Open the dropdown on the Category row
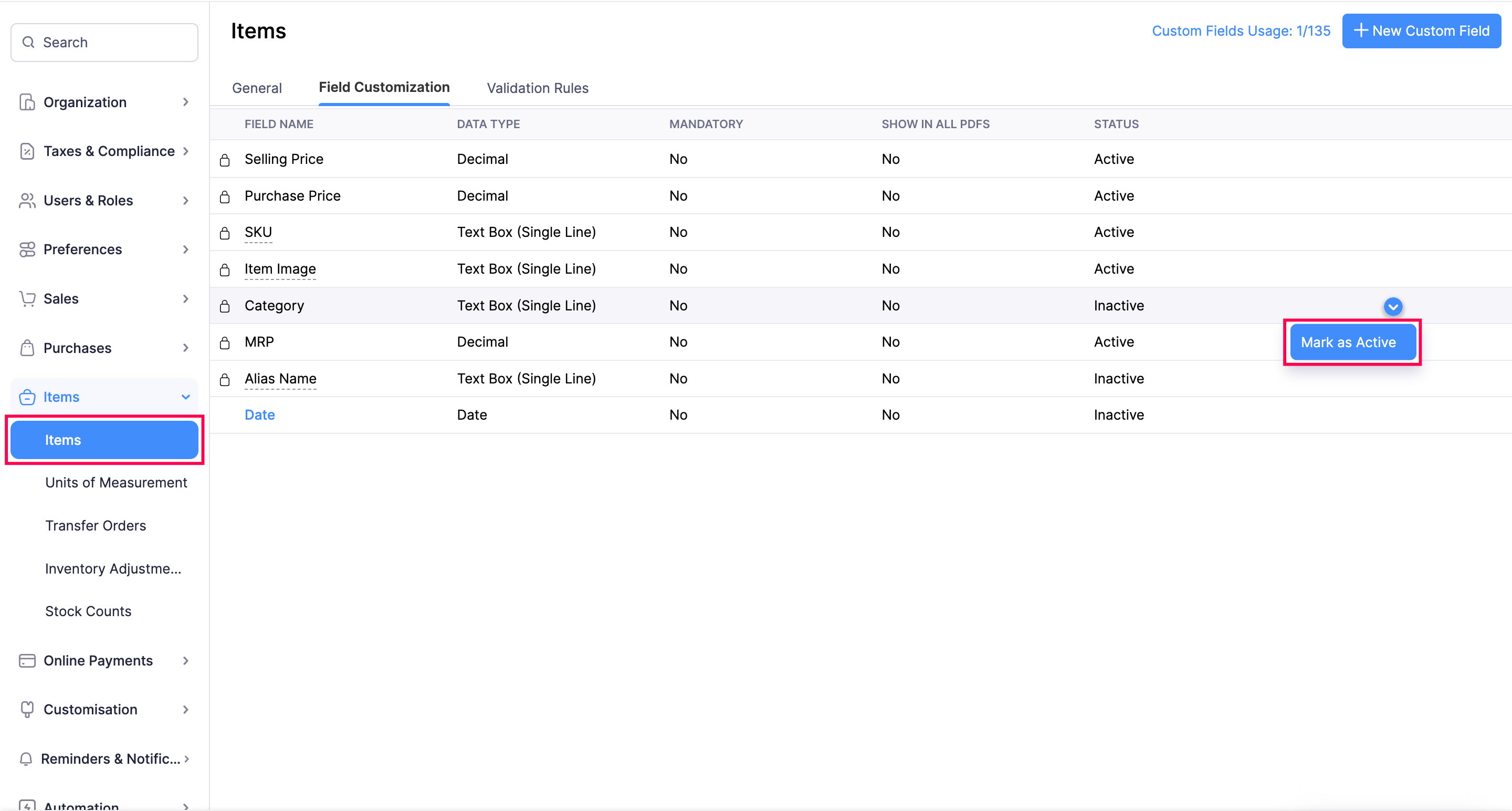This screenshot has width=1512, height=811. [x=1393, y=306]
